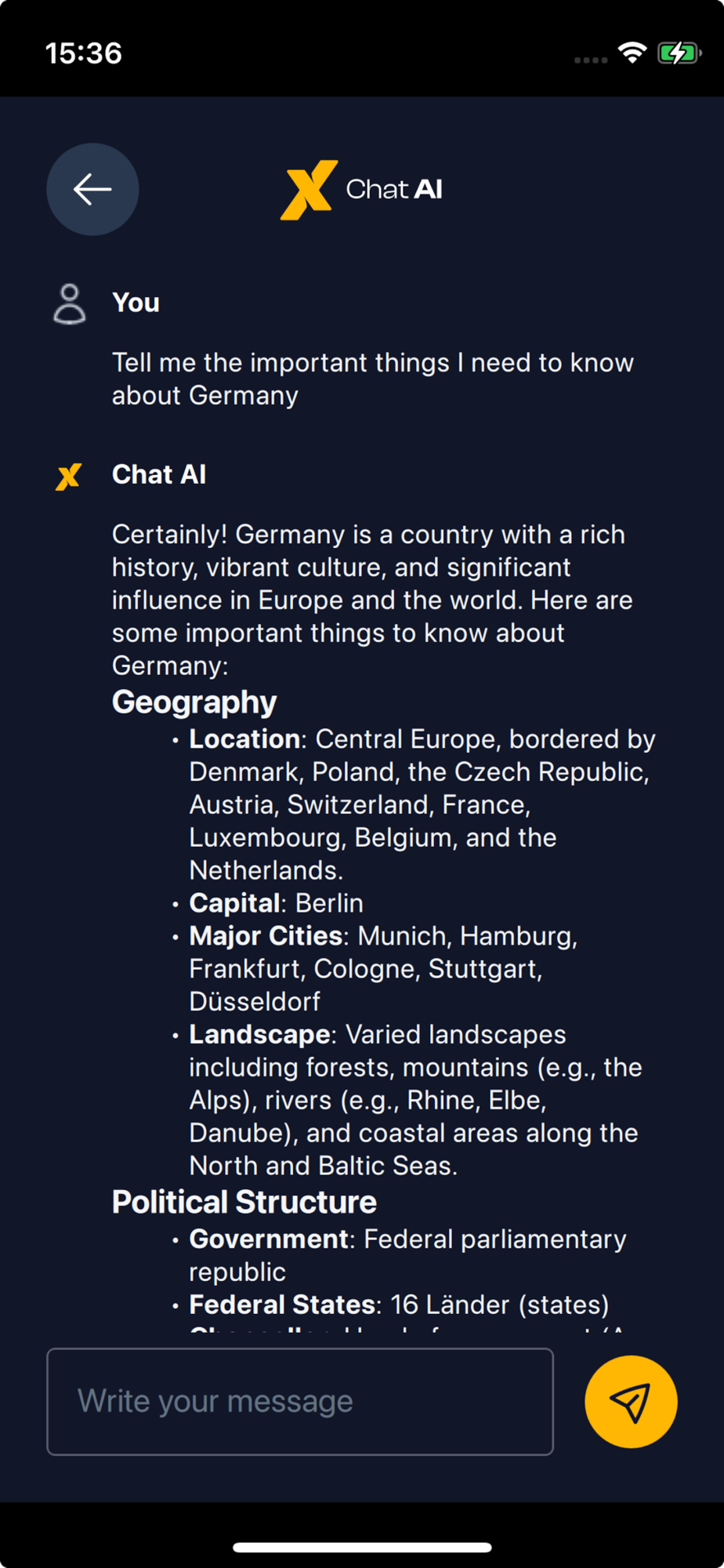Viewport: 724px width, 1568px height.
Task: Tap the home indicator bar
Action: tap(362, 1547)
